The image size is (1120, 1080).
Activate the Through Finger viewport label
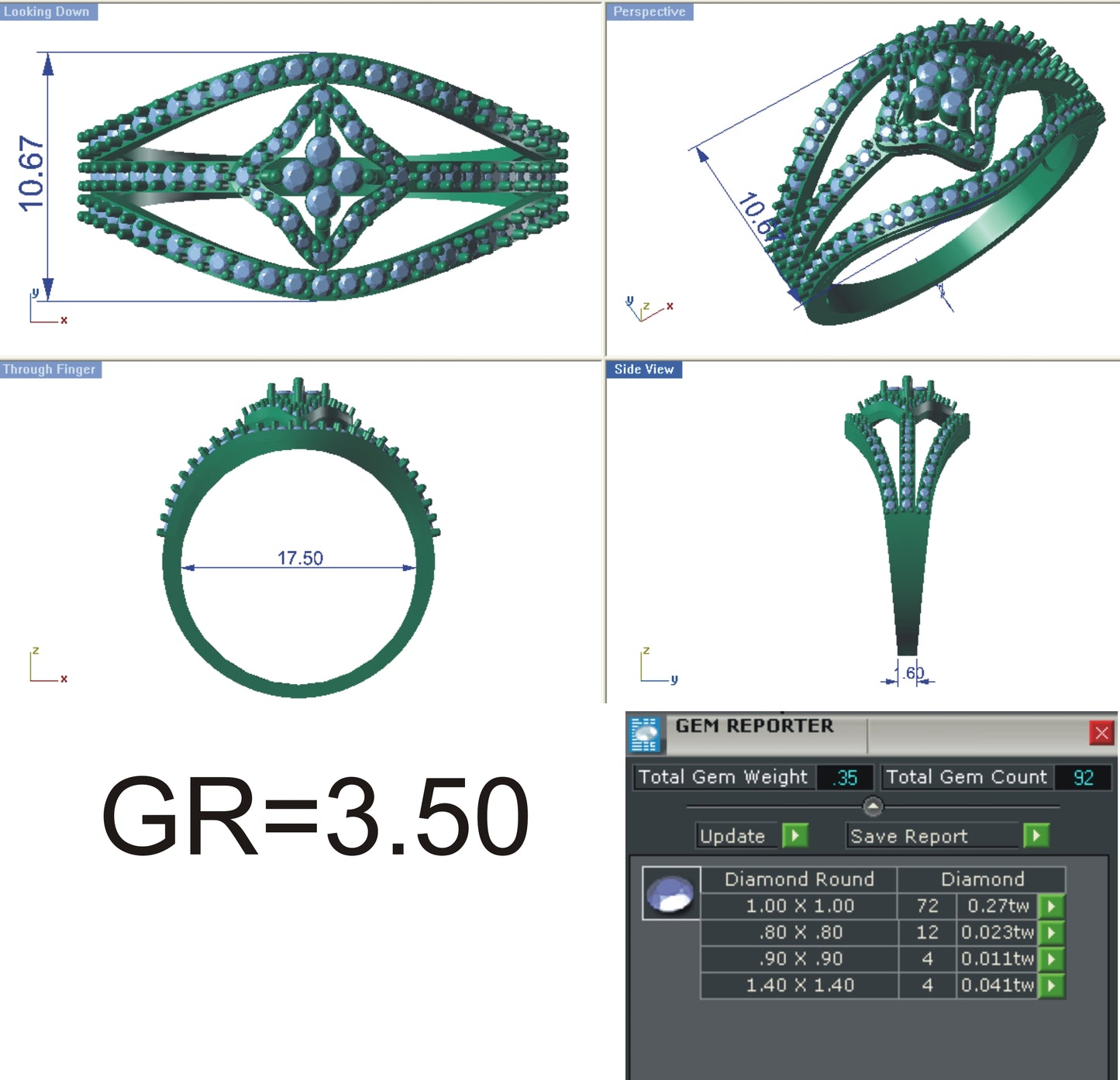point(50,370)
